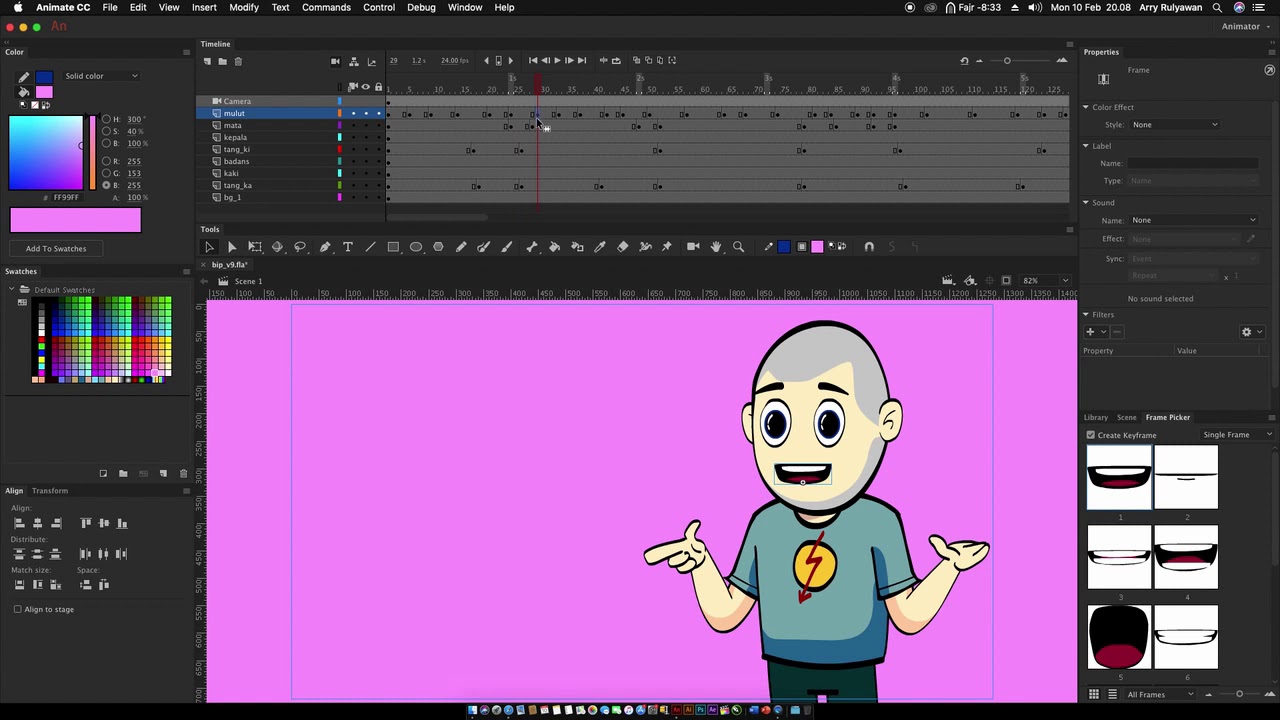The width and height of the screenshot is (1280, 720).
Task: Toggle the camera layer button in Timeline
Action: (x=336, y=61)
